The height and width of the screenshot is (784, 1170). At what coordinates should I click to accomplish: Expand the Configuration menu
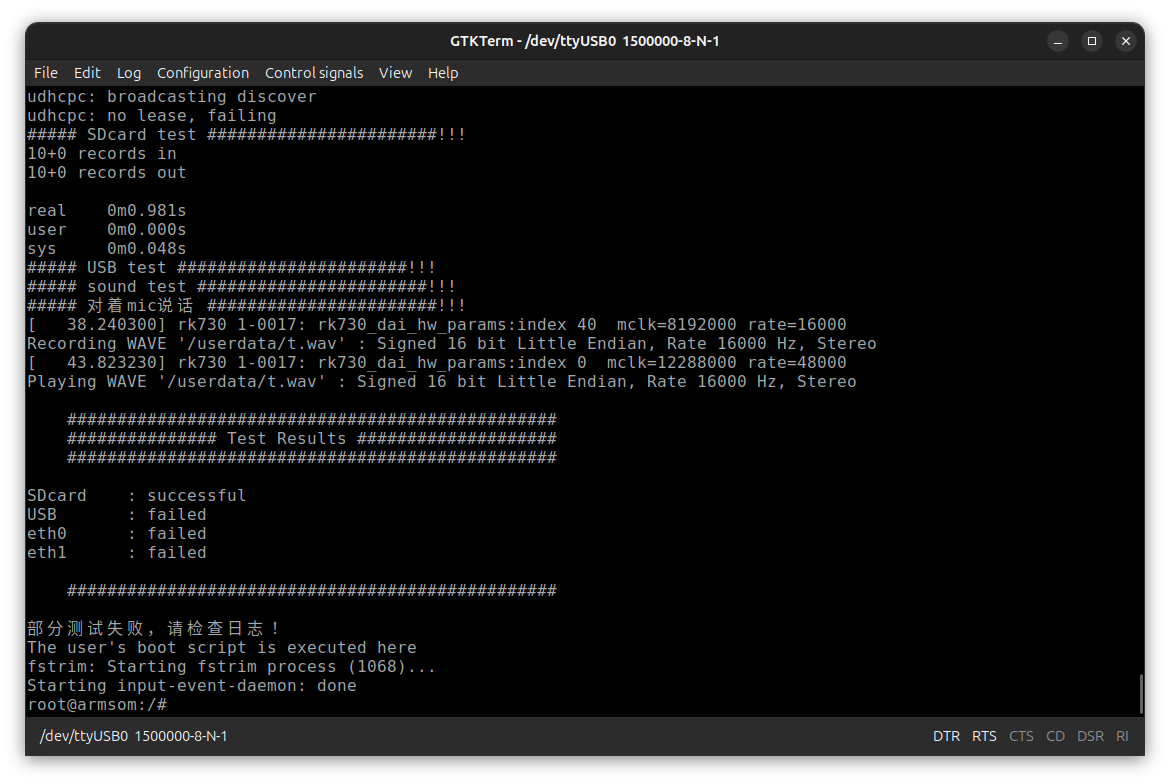click(203, 73)
